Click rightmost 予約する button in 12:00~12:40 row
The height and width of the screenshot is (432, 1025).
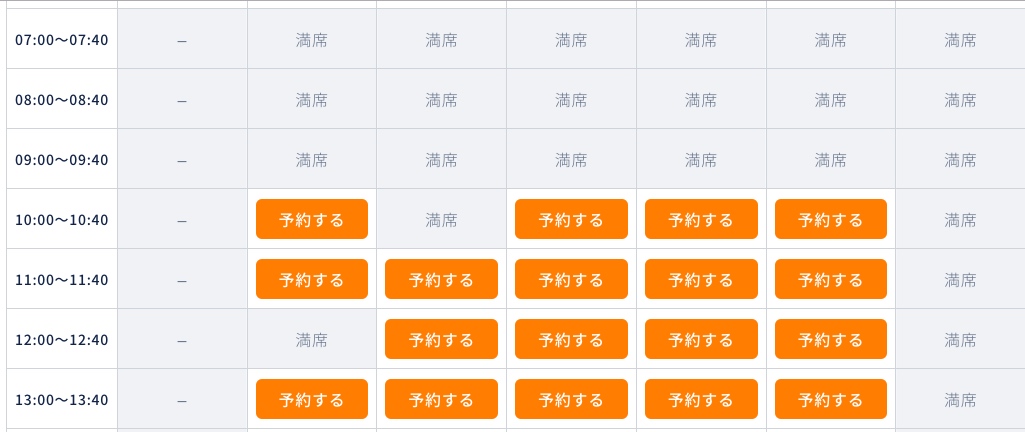tap(831, 339)
